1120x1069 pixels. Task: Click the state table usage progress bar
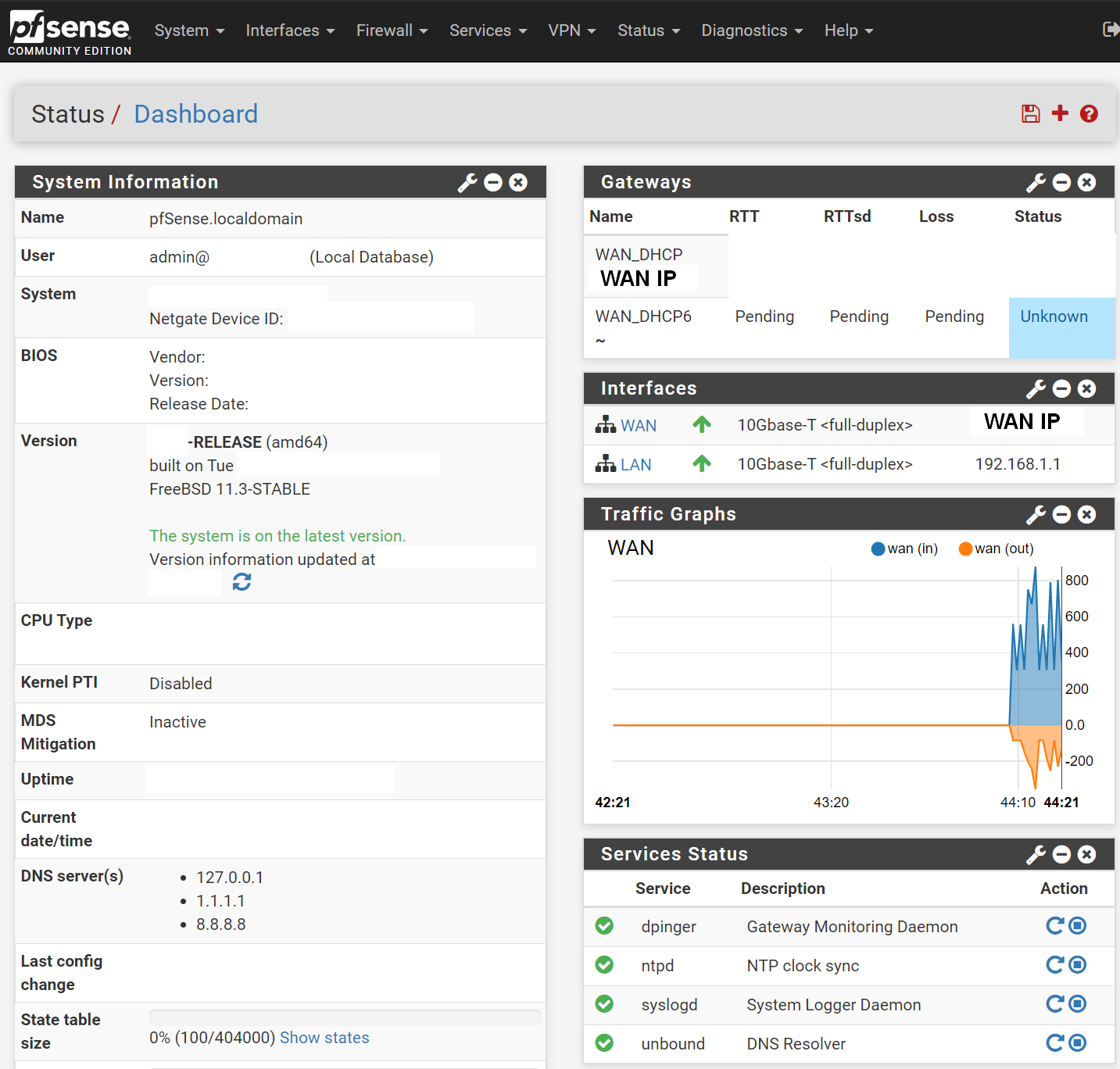[x=345, y=1017]
